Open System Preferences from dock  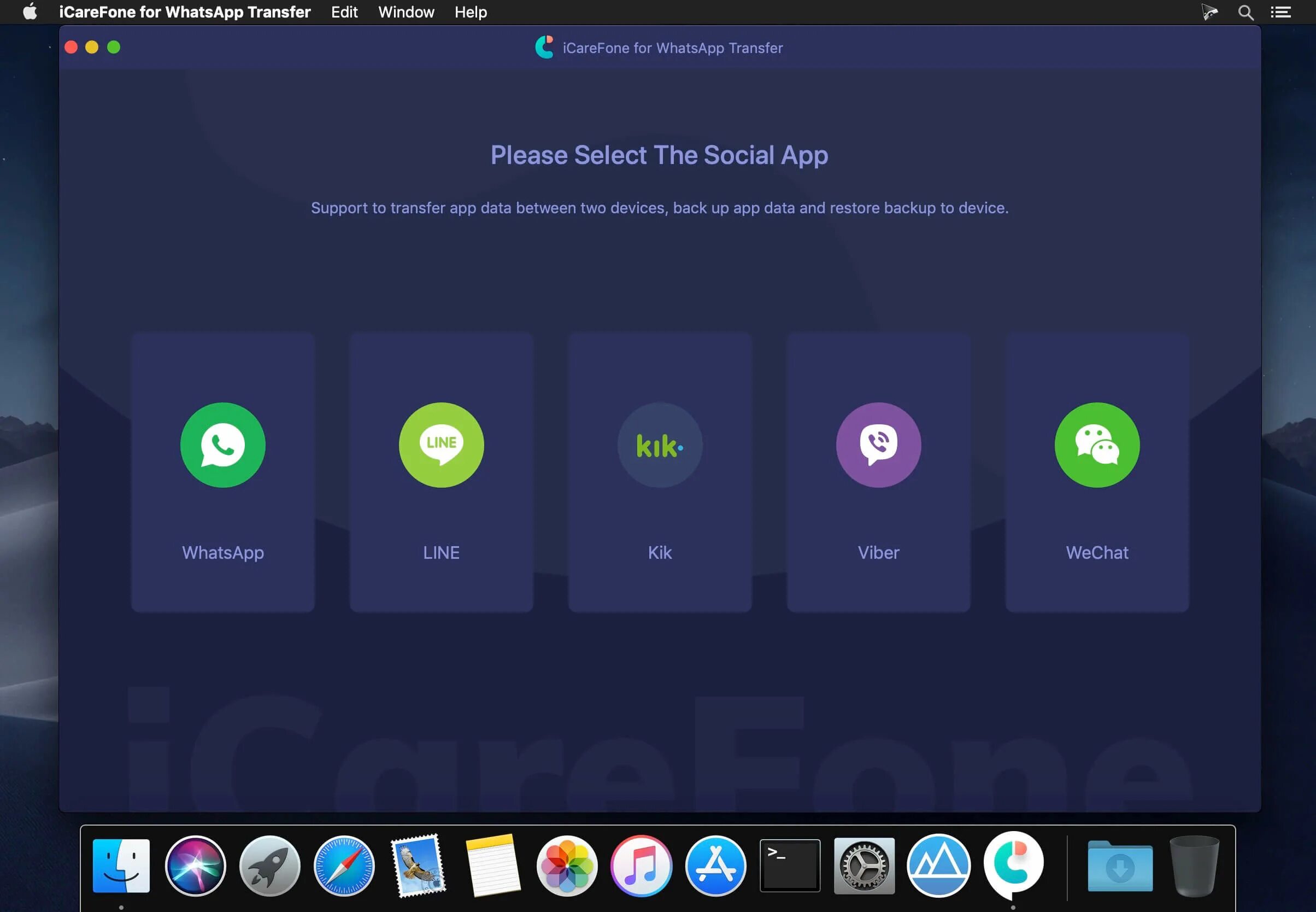pos(863,864)
